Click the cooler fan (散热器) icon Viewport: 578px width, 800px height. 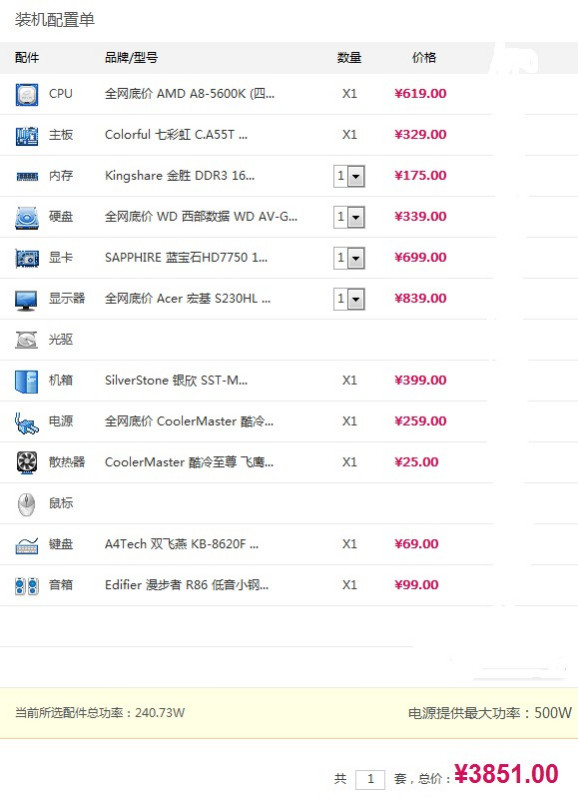click(x=27, y=463)
